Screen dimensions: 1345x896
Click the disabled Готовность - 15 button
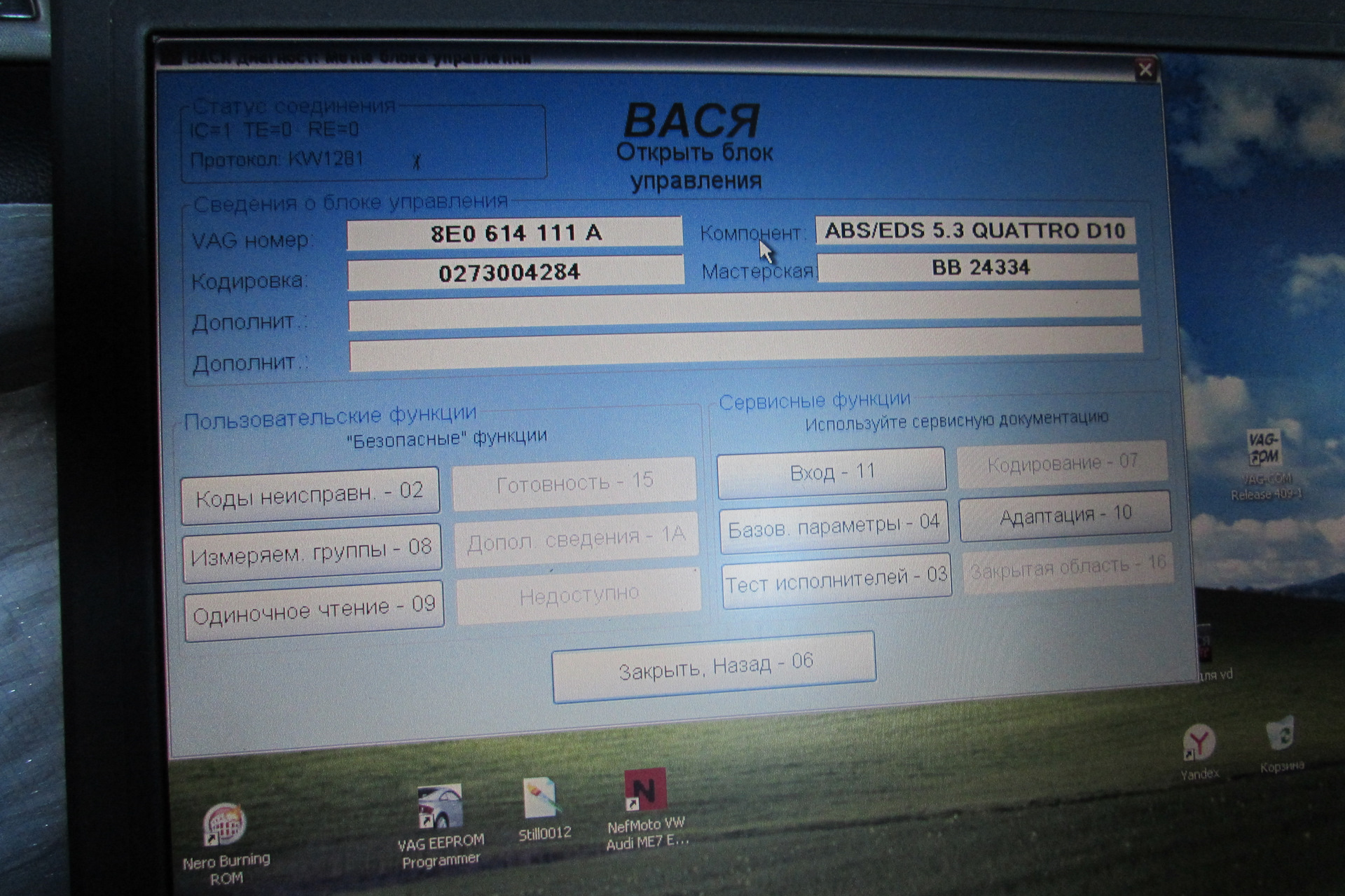point(574,483)
